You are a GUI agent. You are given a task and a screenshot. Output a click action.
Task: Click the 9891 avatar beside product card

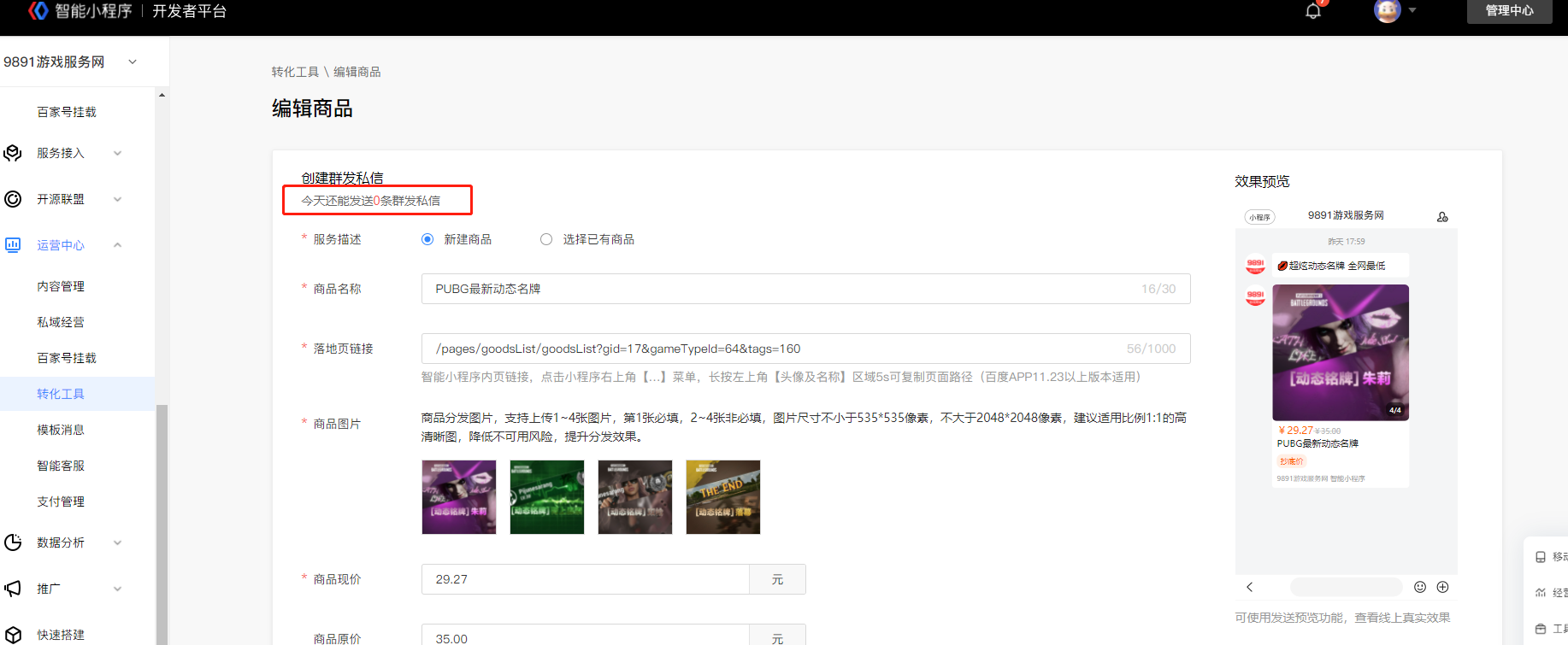[1255, 296]
